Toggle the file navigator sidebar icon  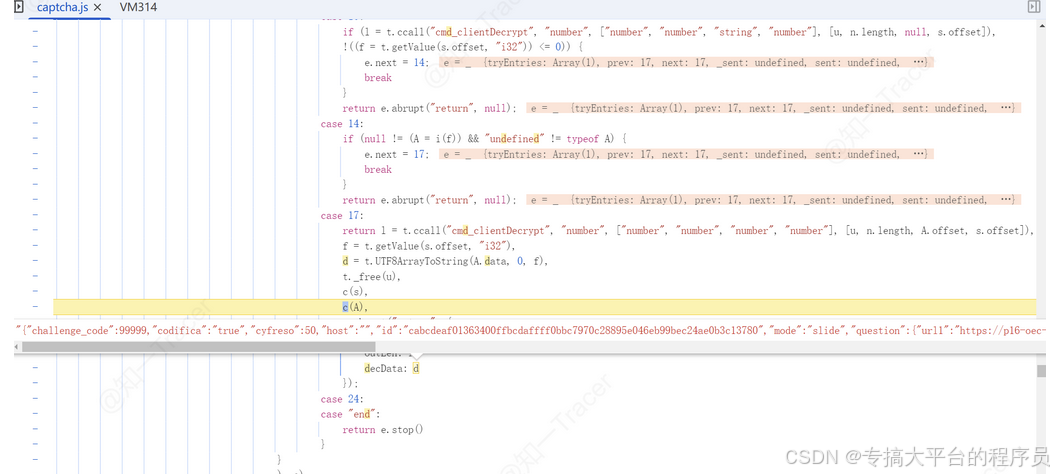pos(19,7)
